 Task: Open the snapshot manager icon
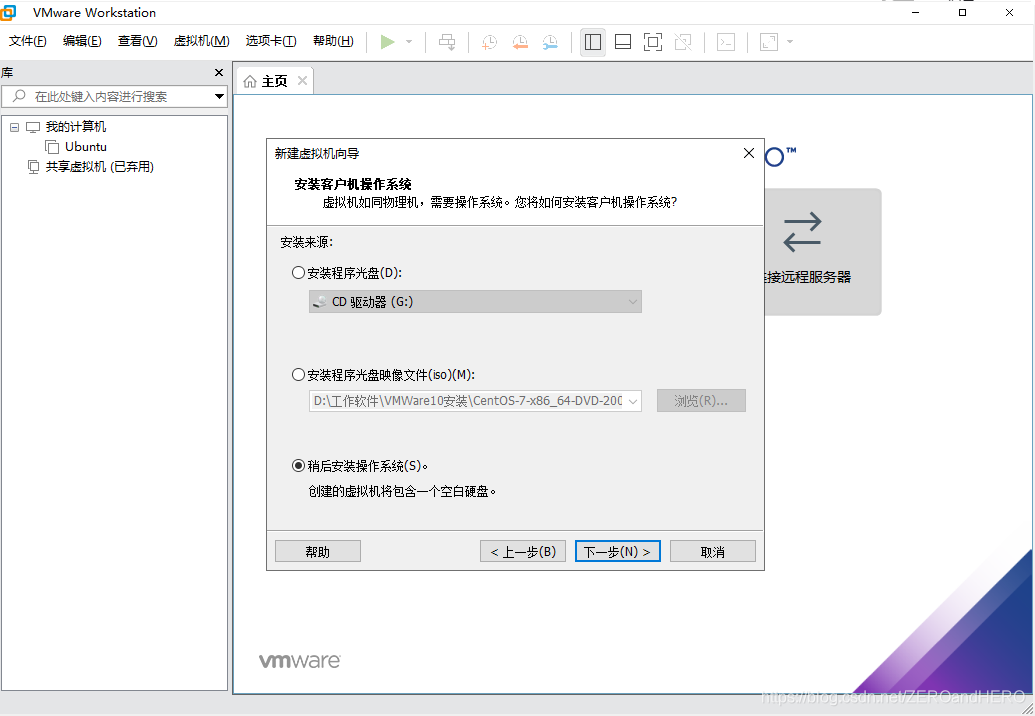550,42
